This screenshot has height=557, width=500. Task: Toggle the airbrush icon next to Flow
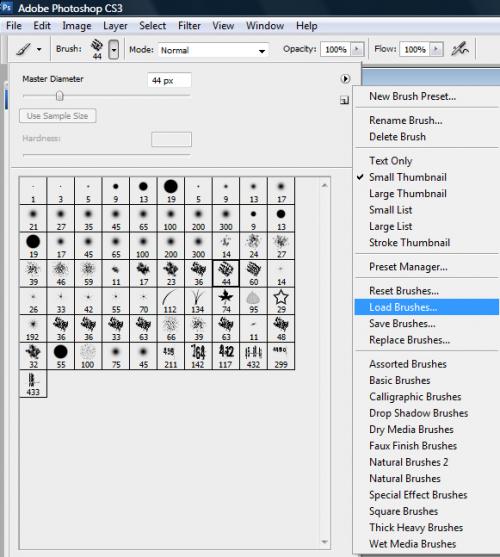tap(460, 49)
